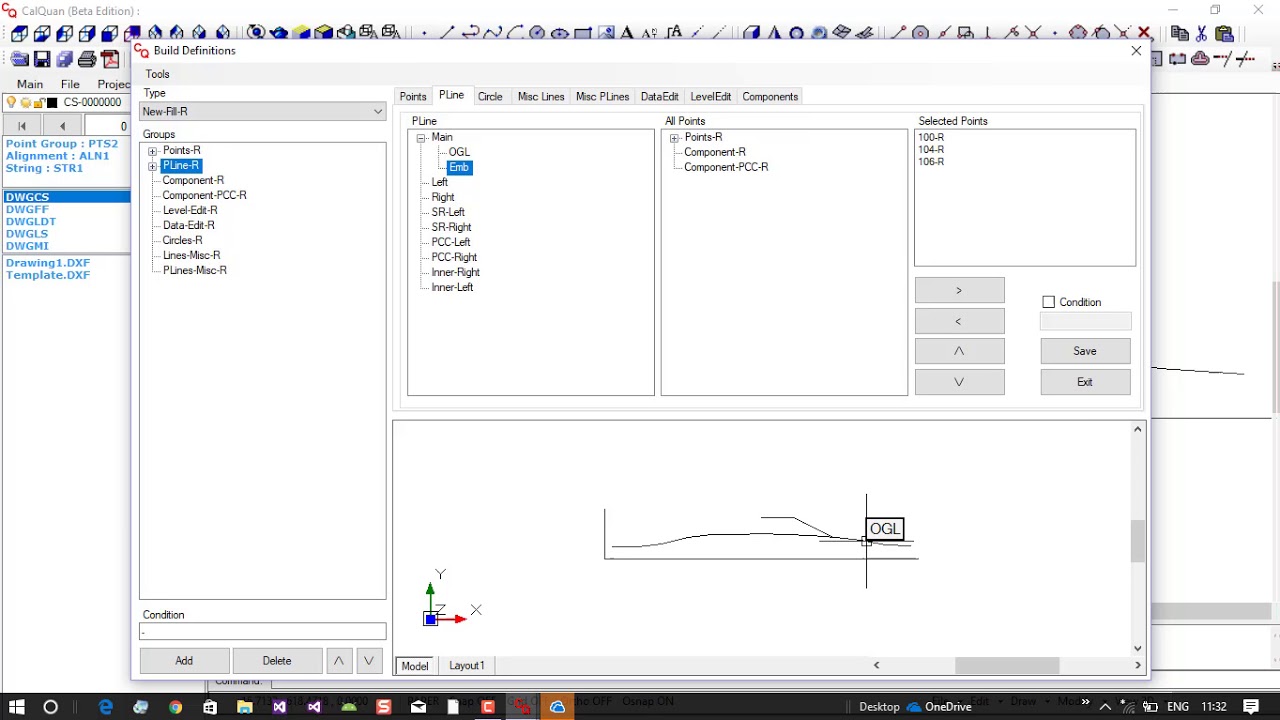Click the Exit button

[x=1085, y=382]
